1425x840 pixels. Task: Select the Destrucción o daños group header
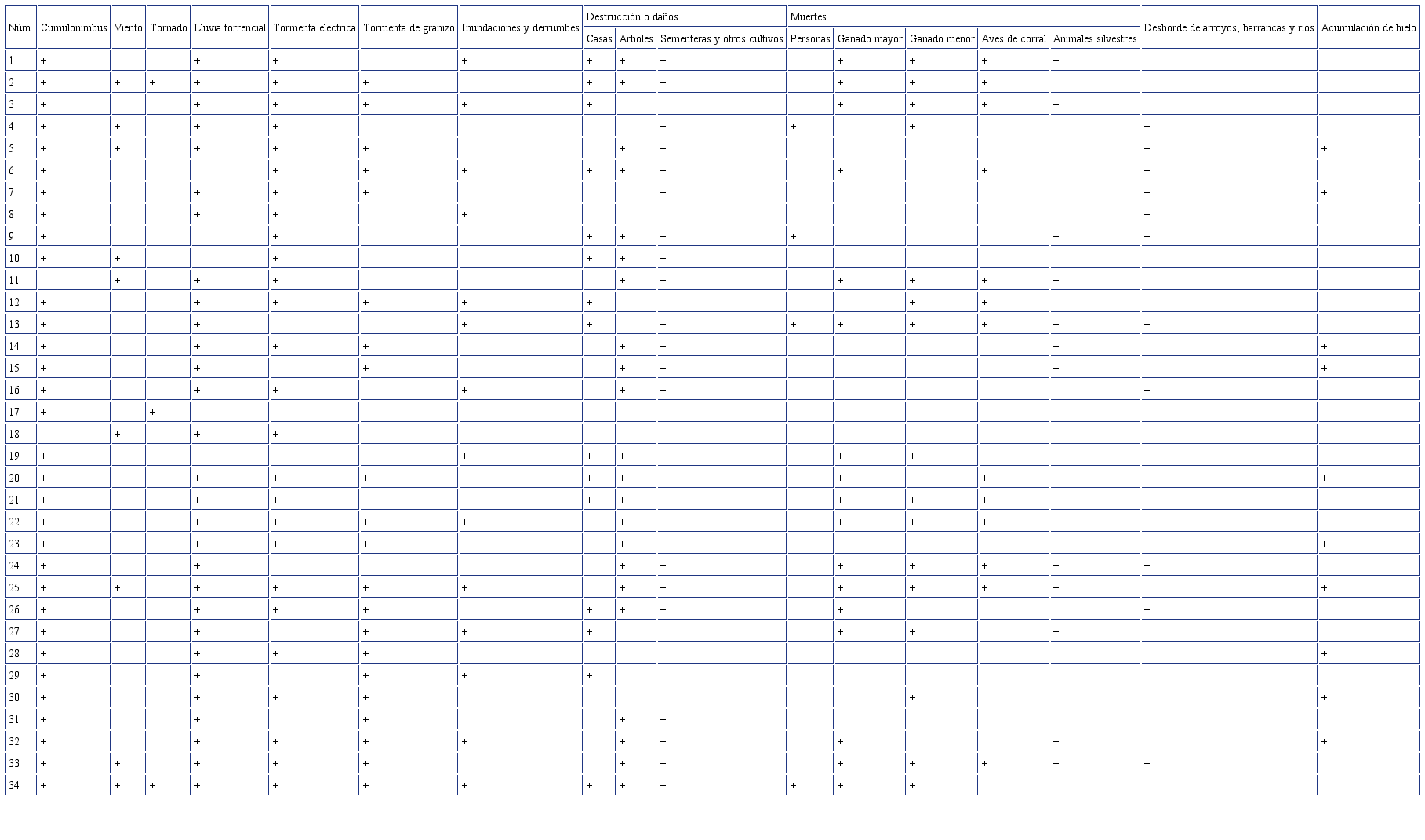click(632, 16)
